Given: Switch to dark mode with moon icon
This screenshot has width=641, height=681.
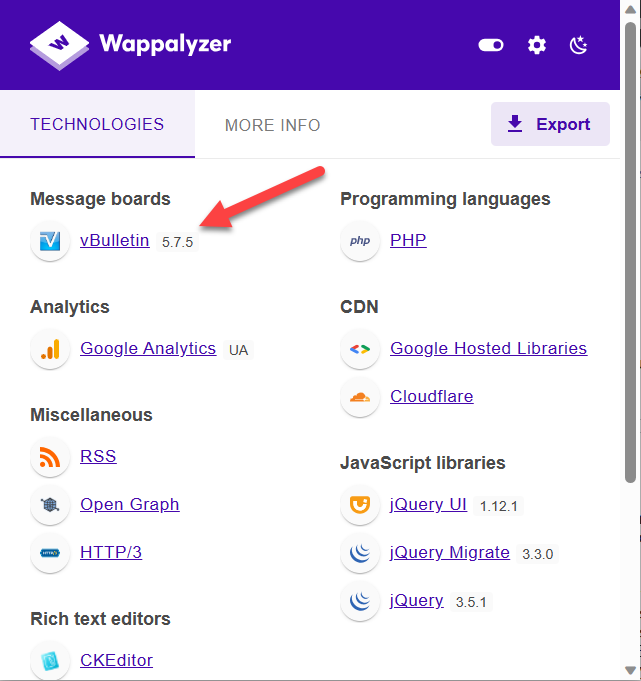Looking at the screenshot, I should tap(578, 45).
